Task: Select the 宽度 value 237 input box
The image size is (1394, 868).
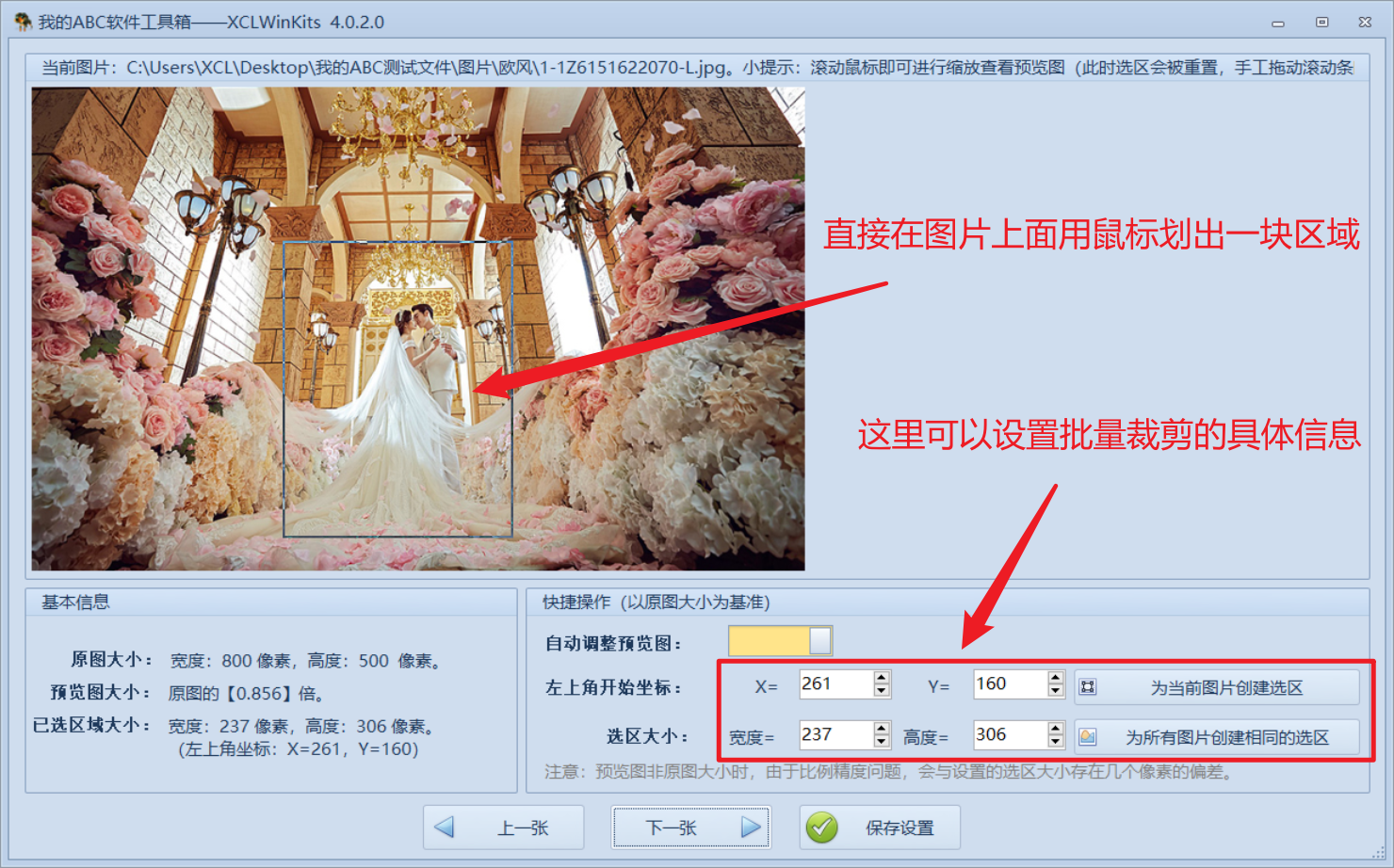Action: (x=833, y=735)
